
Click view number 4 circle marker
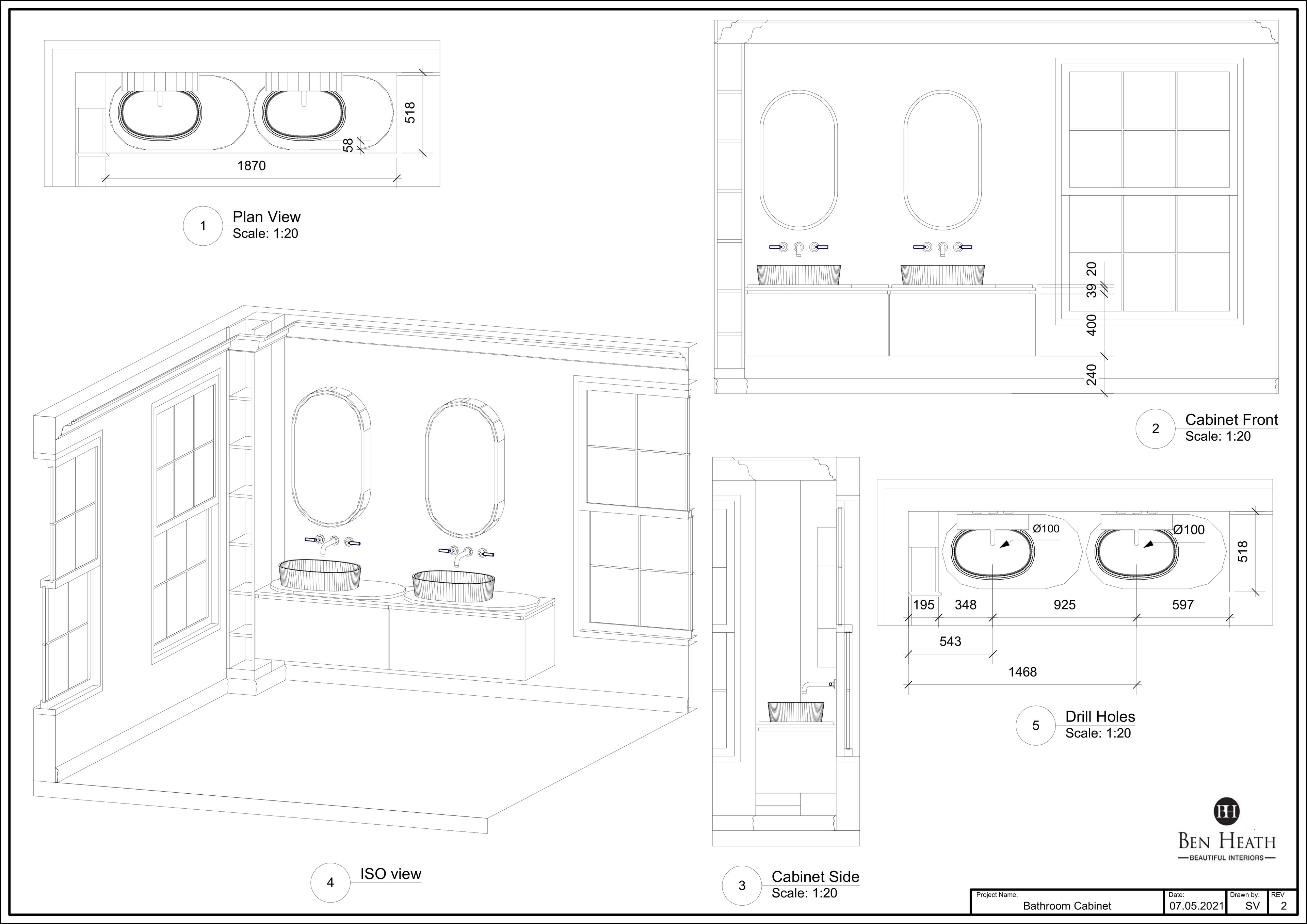pyautogui.click(x=330, y=882)
